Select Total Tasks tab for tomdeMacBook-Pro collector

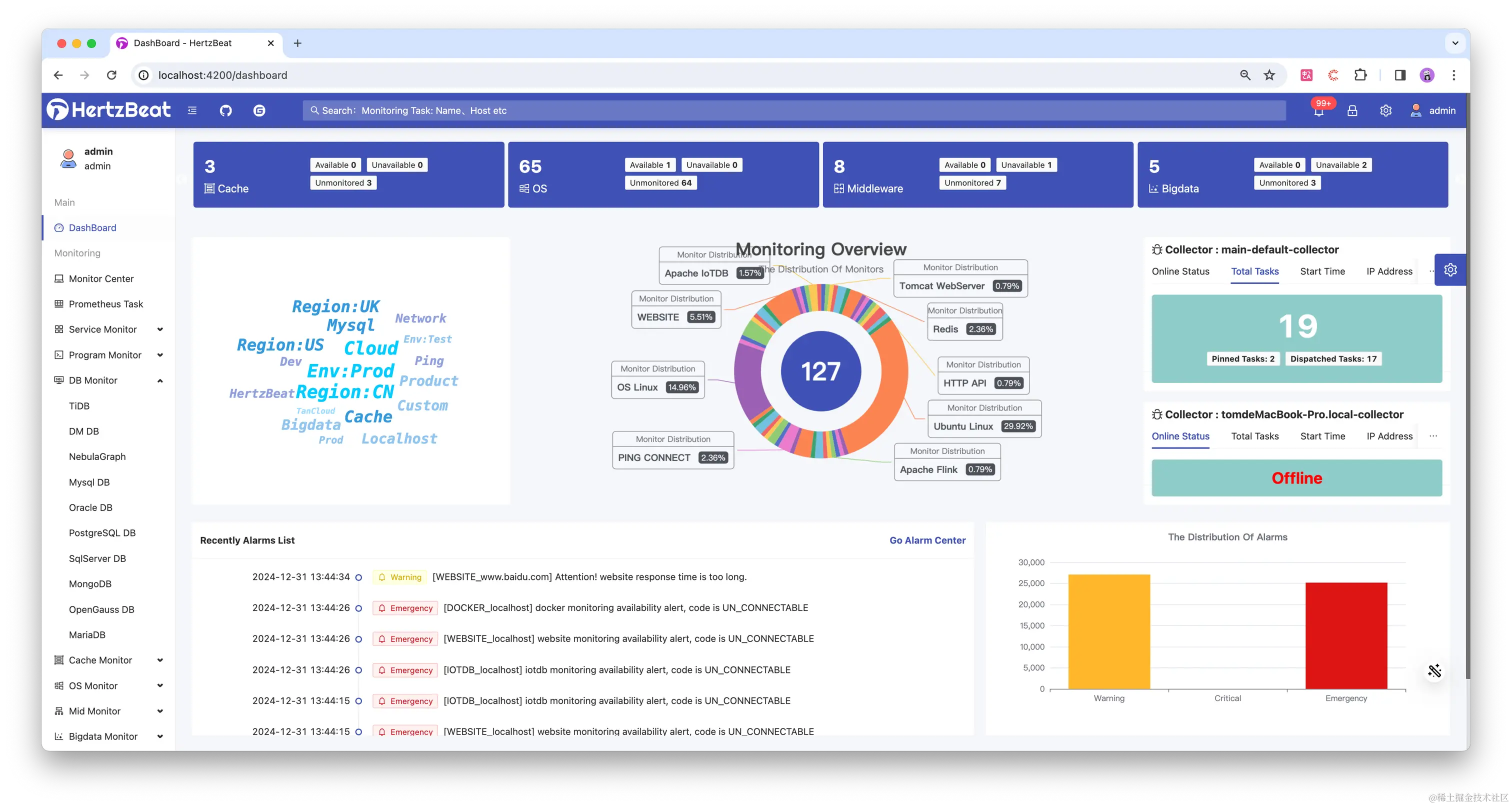coord(1254,436)
